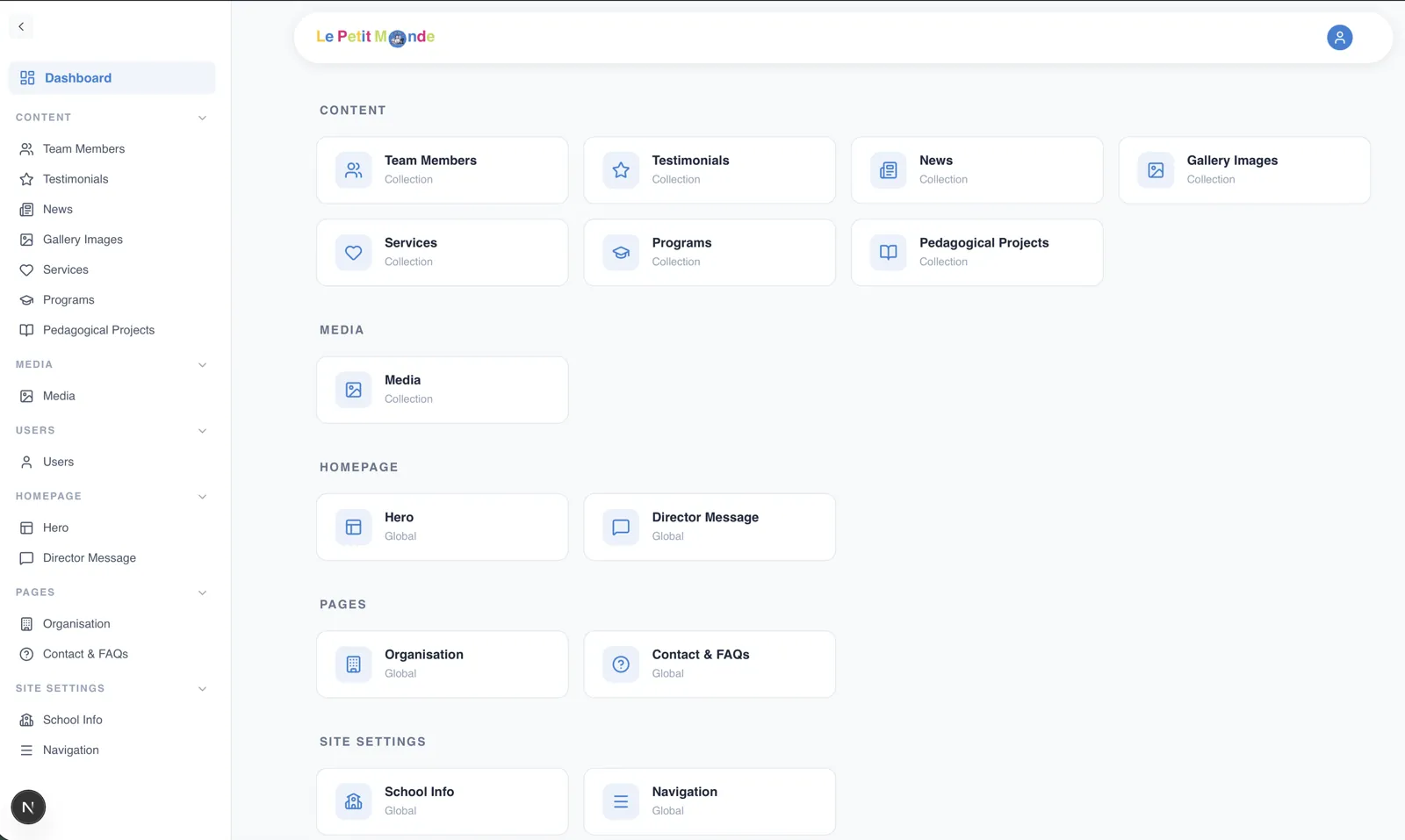Viewport: 1405px width, 840px height.
Task: Click the Pedagogical Projects card book icon
Action: [x=889, y=253]
